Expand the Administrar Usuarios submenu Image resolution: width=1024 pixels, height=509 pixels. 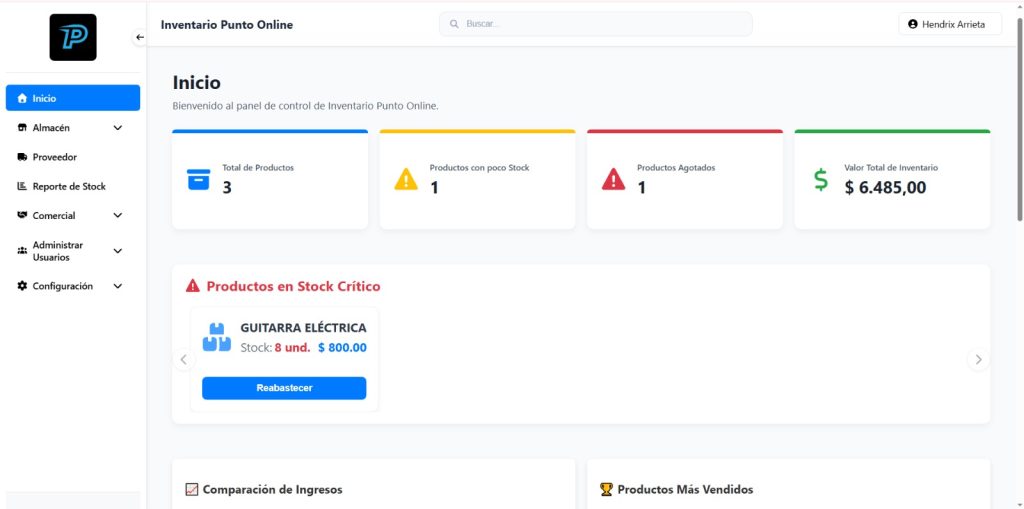point(117,251)
